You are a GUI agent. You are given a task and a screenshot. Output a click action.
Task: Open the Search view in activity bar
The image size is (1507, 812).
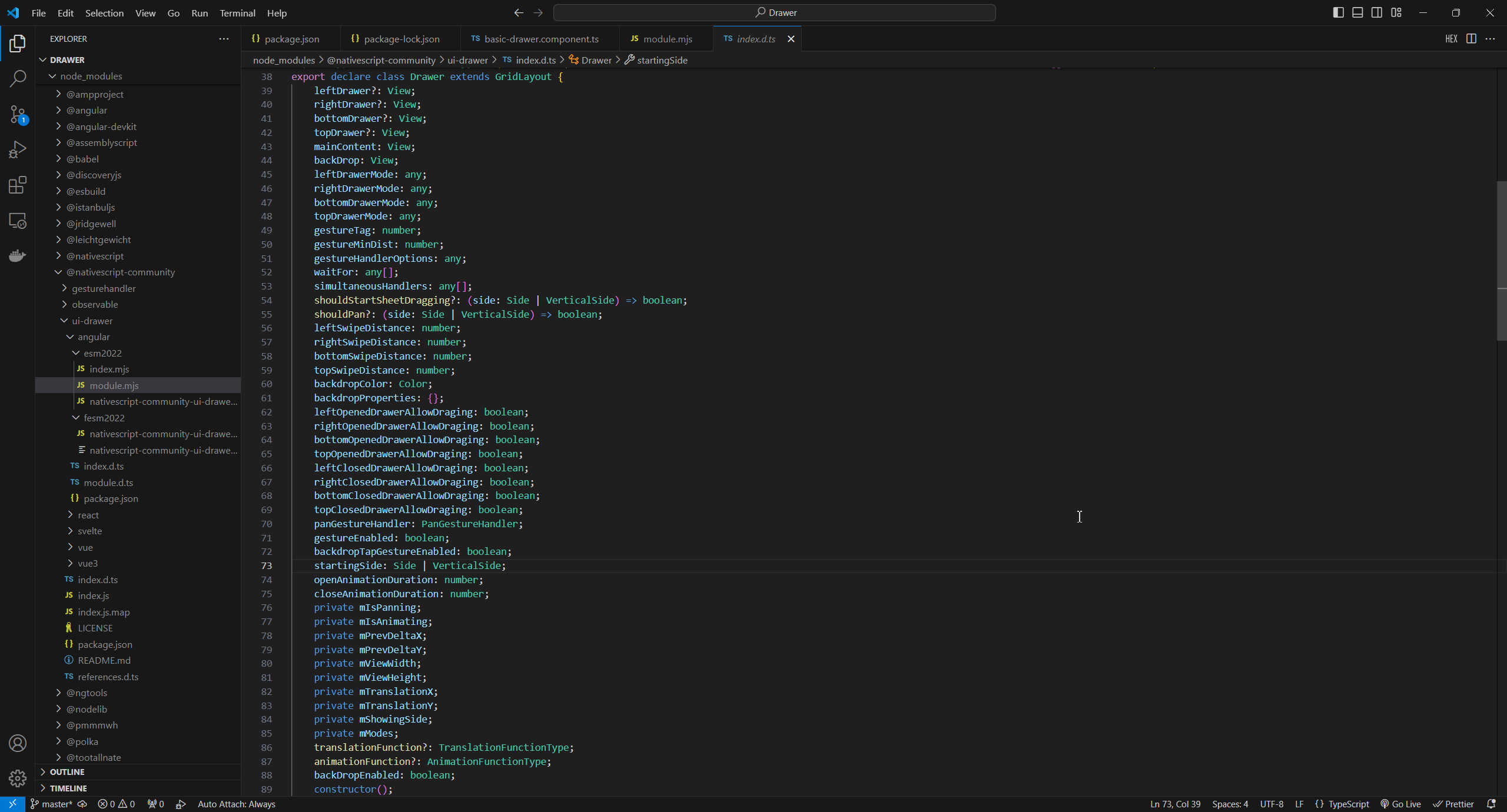coord(18,78)
